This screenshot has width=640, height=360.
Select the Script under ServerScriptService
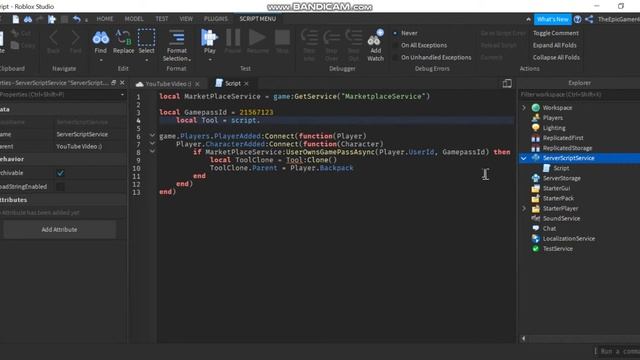(x=561, y=168)
